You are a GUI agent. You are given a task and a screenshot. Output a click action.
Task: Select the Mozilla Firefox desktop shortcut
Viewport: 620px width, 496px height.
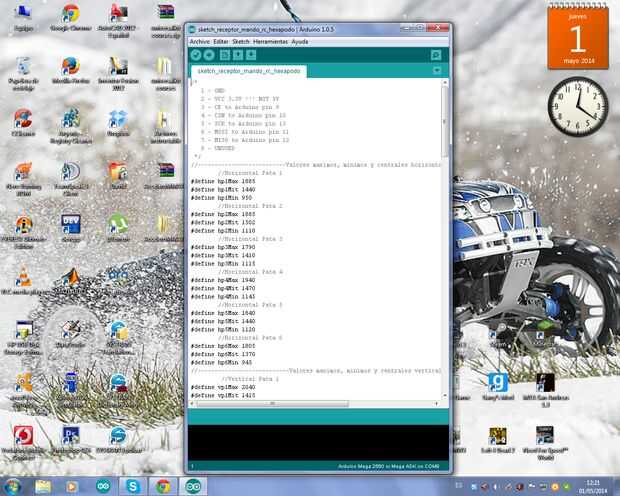(x=71, y=70)
